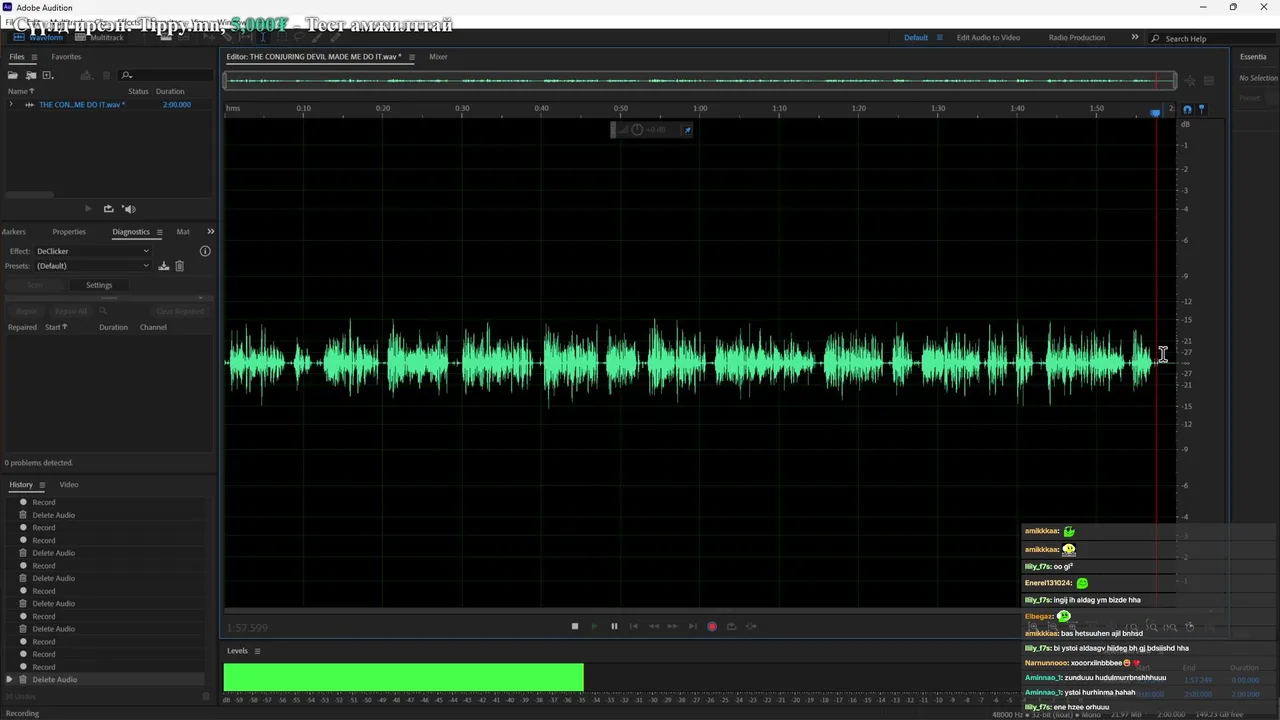Click Duration column in Diagnostics table
Screen dimensions: 1280x720
click(x=113, y=327)
